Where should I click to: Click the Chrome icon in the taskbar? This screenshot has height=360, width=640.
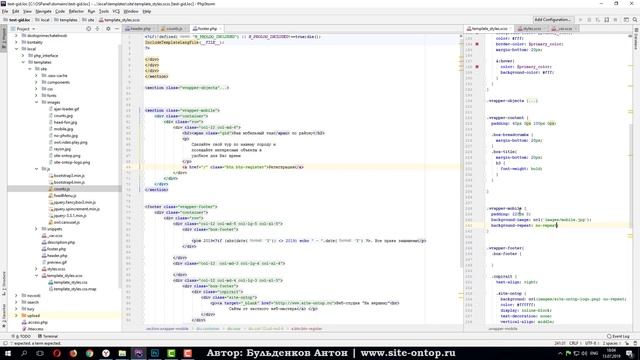coord(89,353)
